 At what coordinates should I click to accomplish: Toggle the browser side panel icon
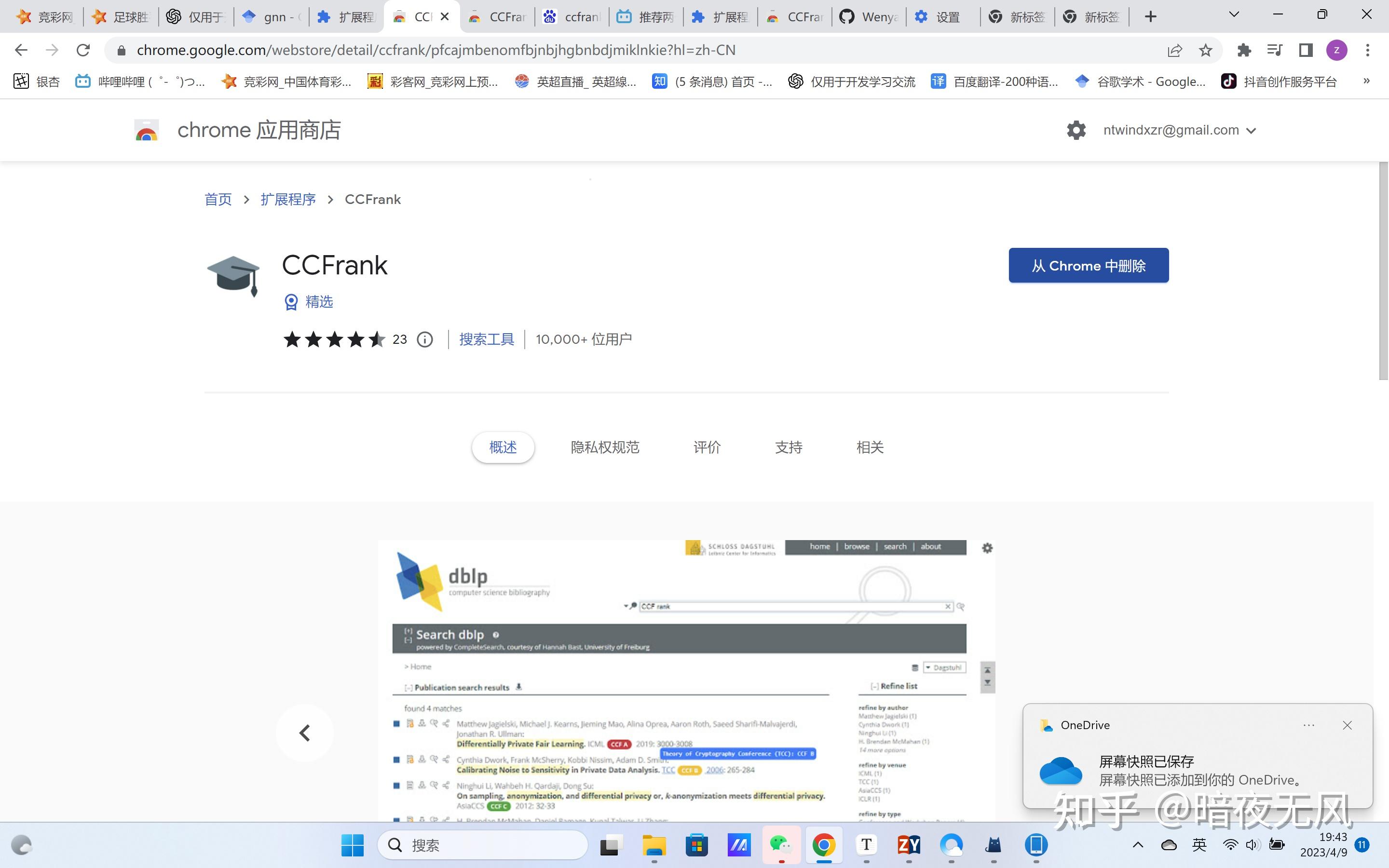point(1306,51)
